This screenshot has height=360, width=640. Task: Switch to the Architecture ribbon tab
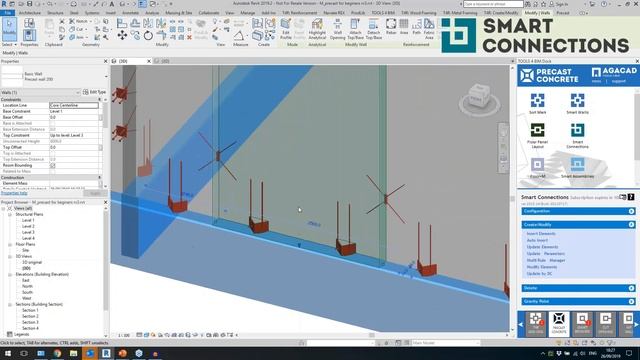click(x=30, y=13)
